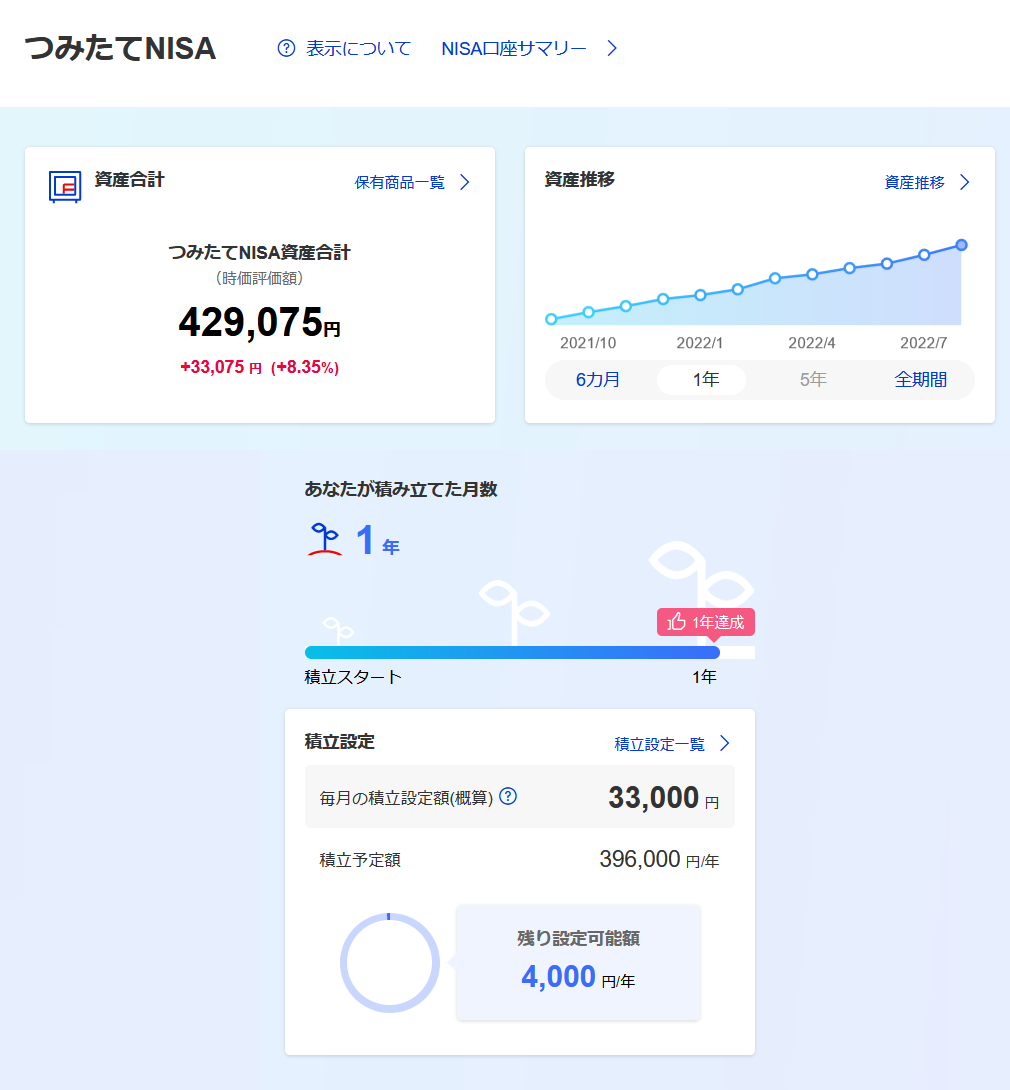Click the 積立スタート label under the bar
The image size is (1010, 1090).
point(353,677)
